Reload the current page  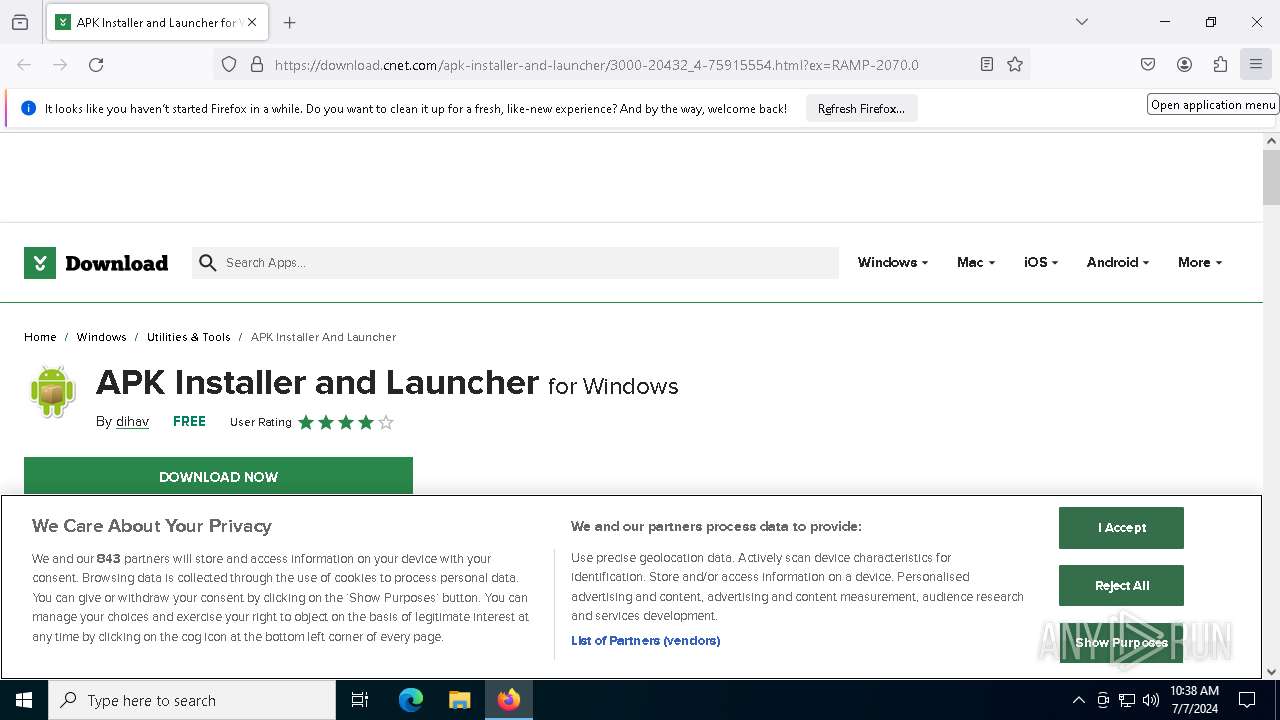(96, 65)
